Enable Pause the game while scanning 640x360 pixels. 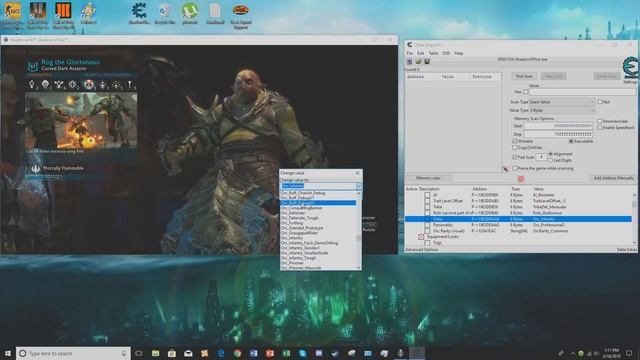click(515, 168)
